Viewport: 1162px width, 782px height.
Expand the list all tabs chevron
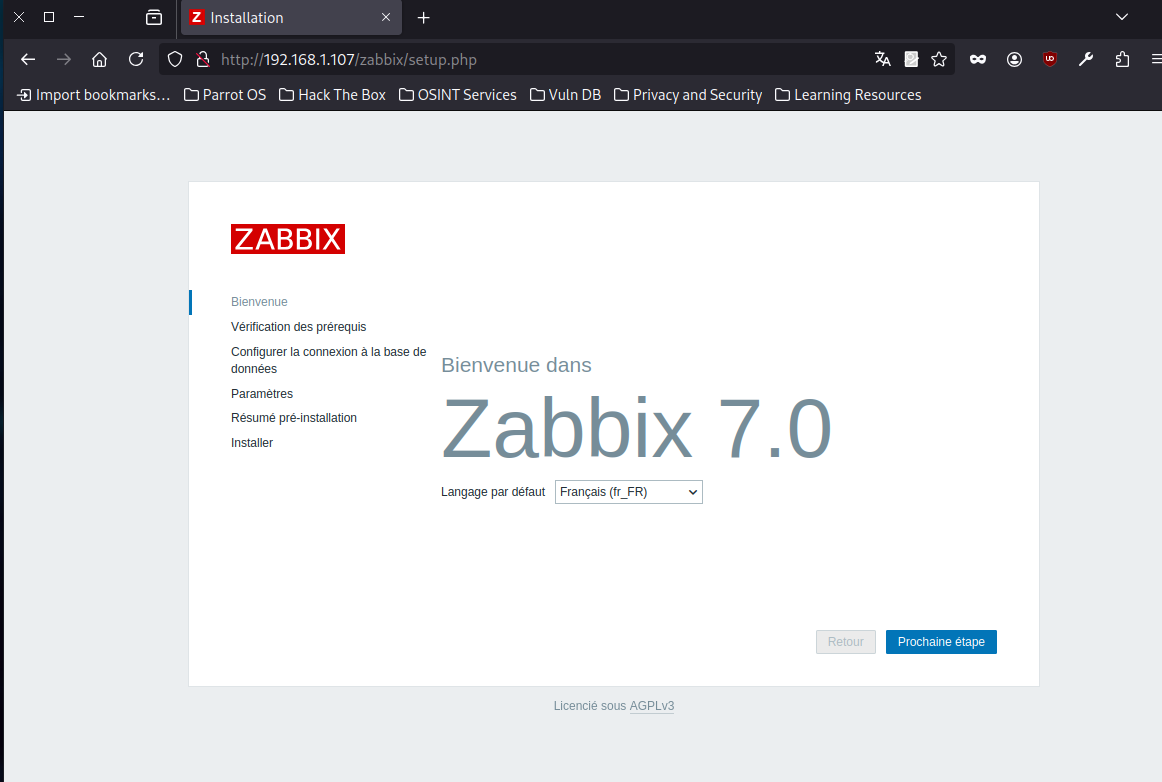tap(1122, 17)
